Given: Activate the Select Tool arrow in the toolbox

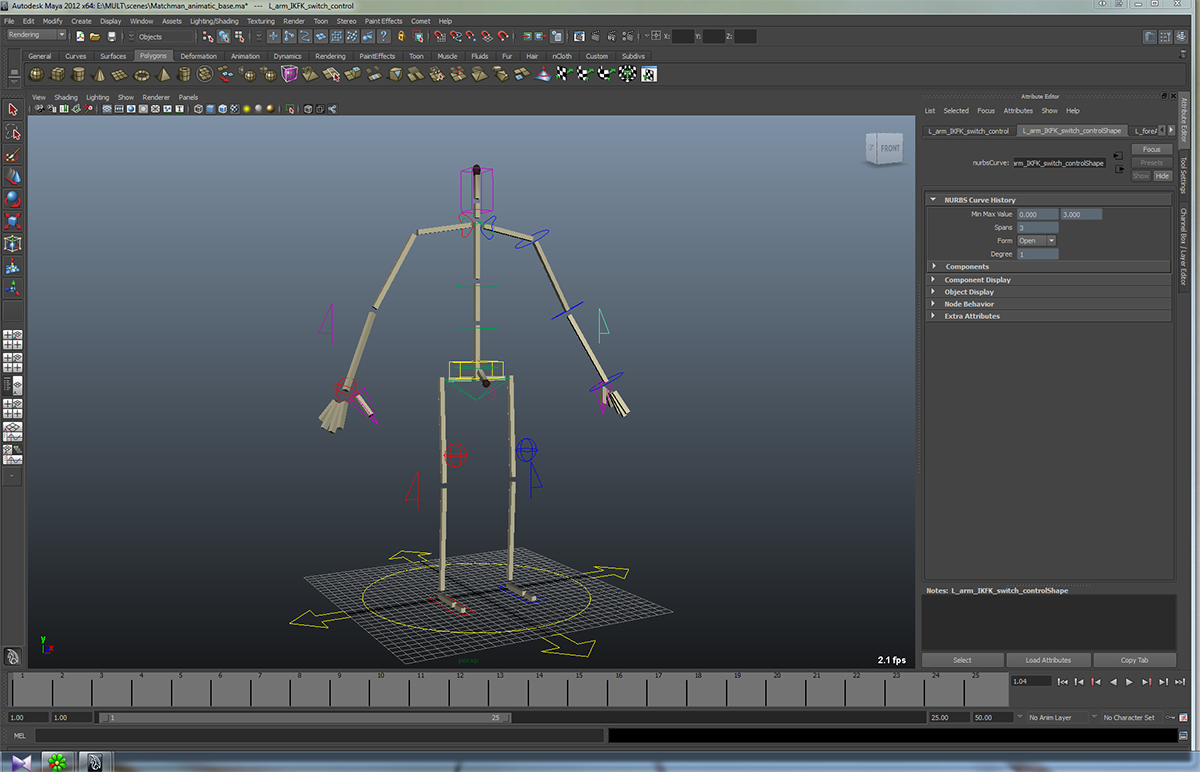Looking at the screenshot, I should [x=13, y=110].
